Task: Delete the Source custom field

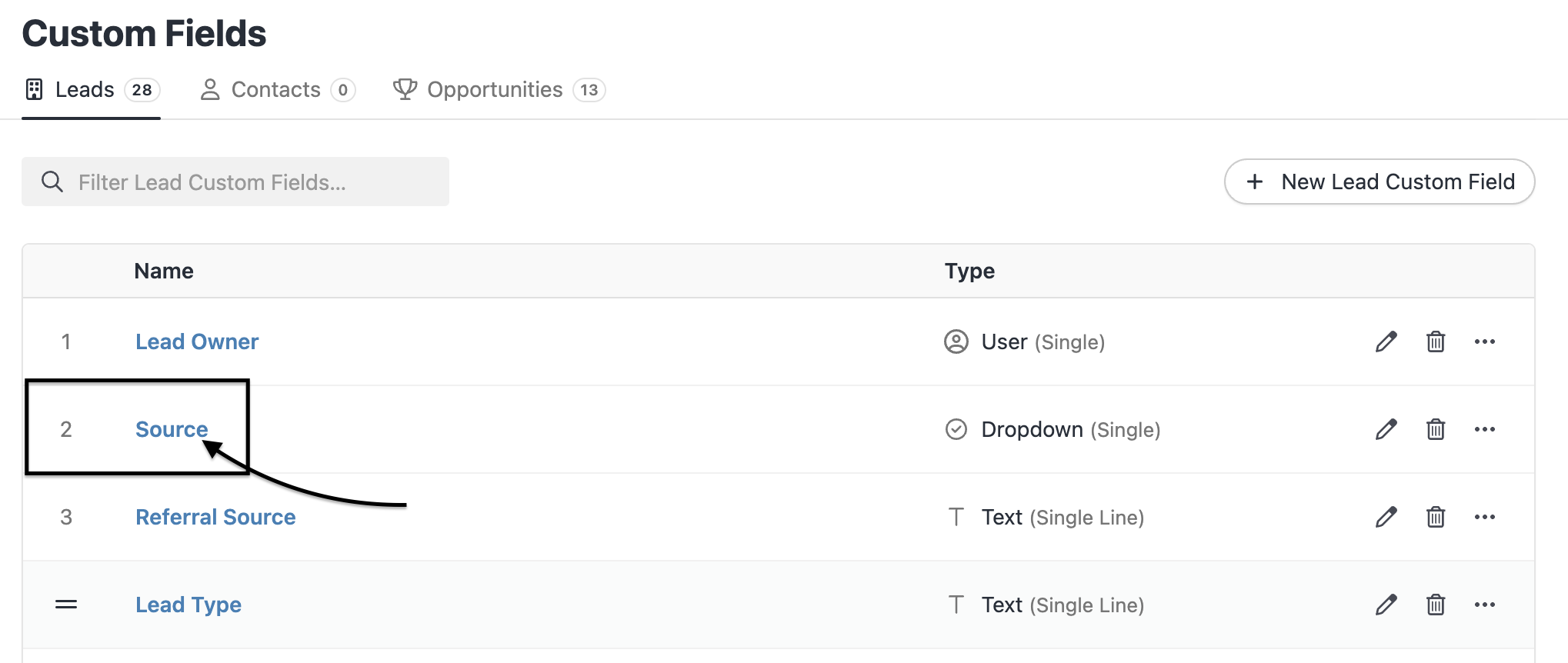Action: (1435, 429)
